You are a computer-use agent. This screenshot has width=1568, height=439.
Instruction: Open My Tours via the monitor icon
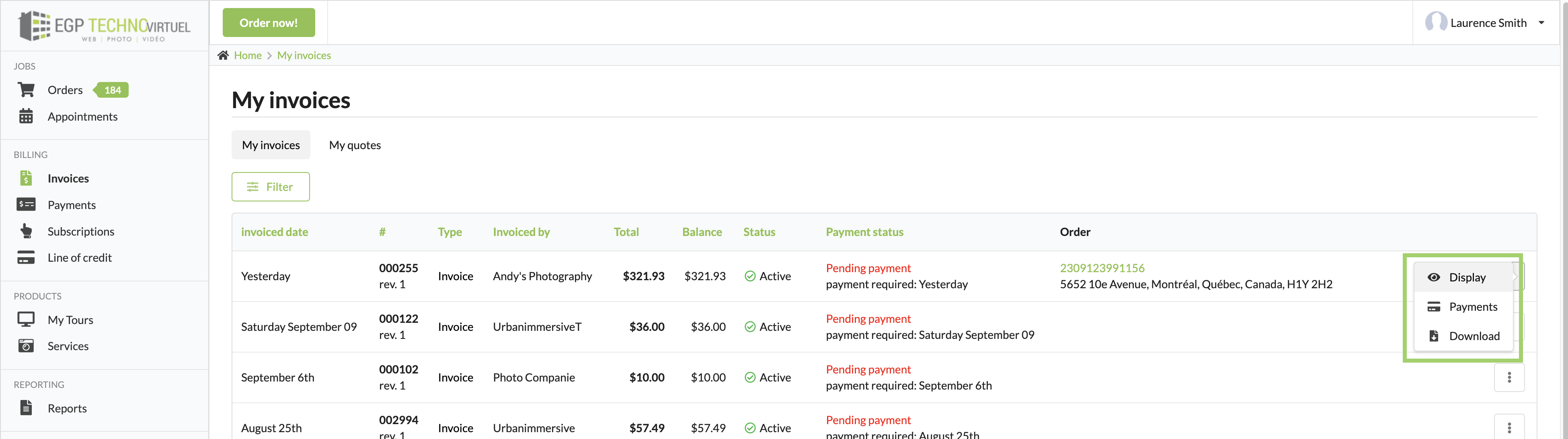[x=26, y=319]
